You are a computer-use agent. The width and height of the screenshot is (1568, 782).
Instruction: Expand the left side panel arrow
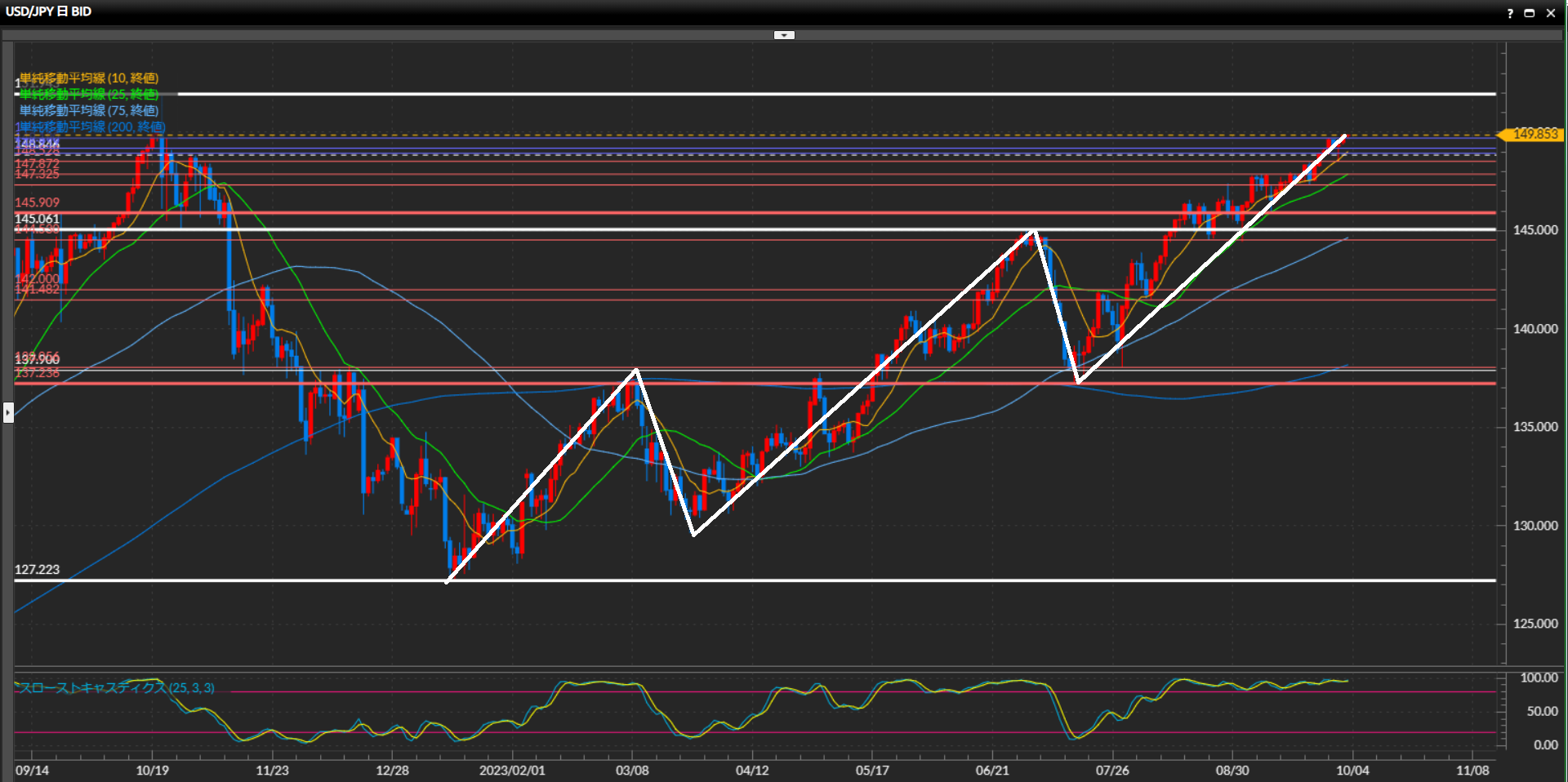coord(8,412)
